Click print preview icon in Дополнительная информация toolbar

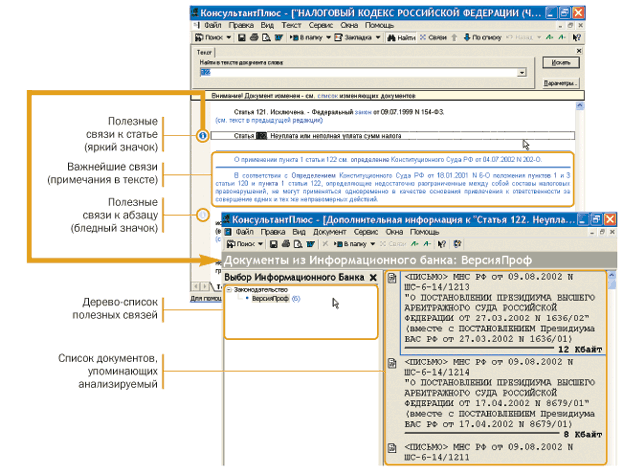(x=298, y=244)
